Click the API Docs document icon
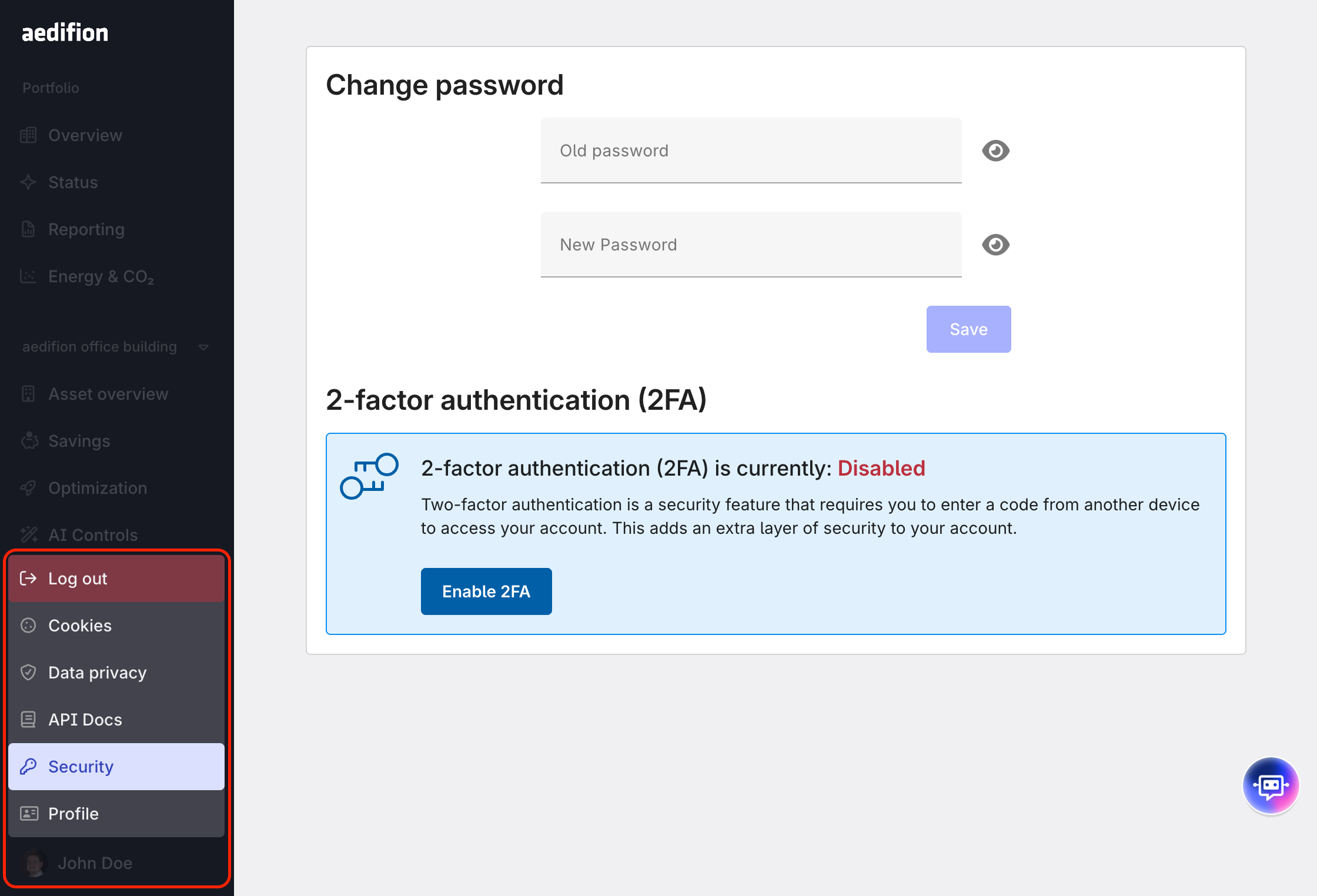This screenshot has width=1317, height=896. point(28,720)
